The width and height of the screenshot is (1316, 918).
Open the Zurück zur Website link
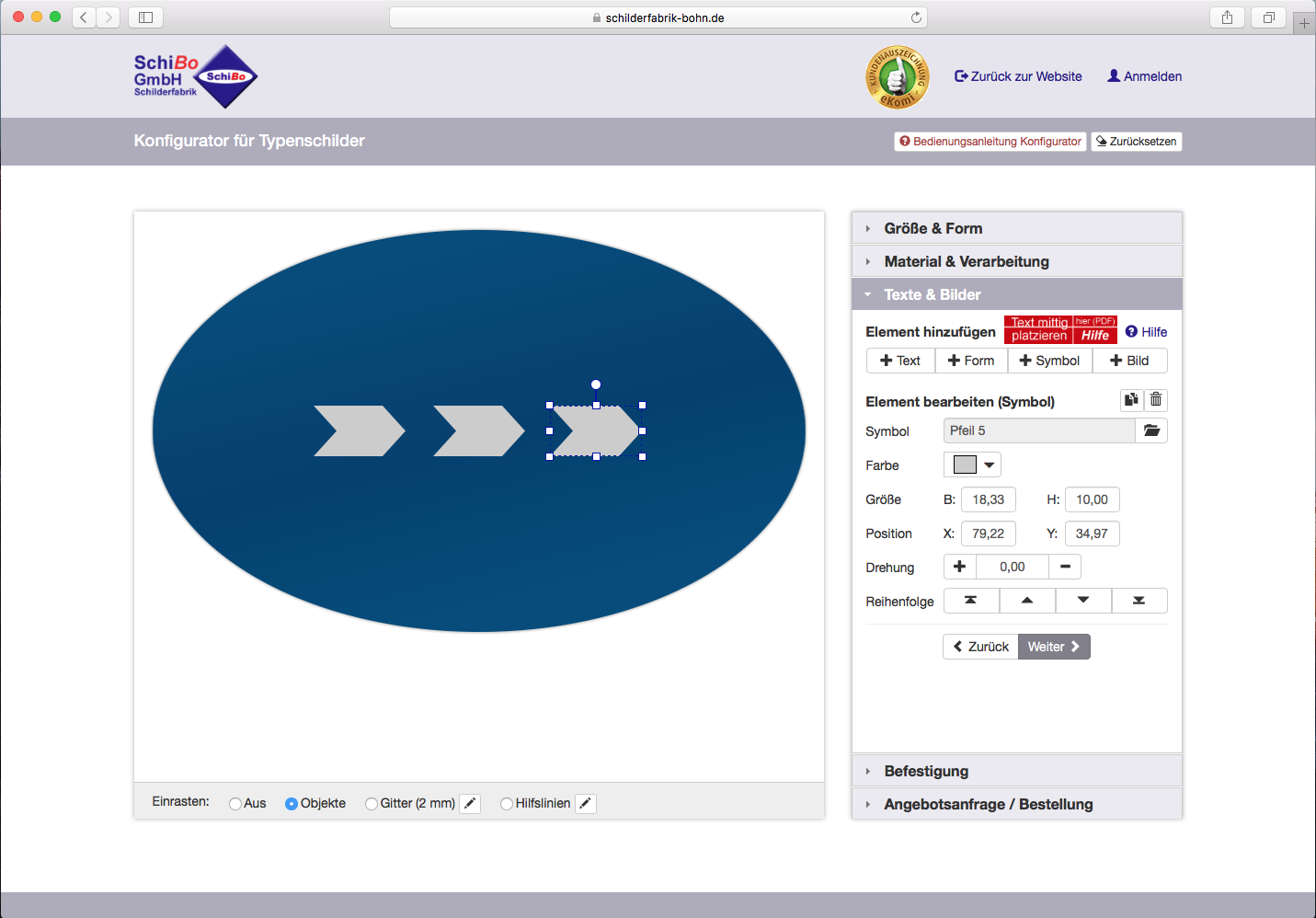tap(1018, 76)
